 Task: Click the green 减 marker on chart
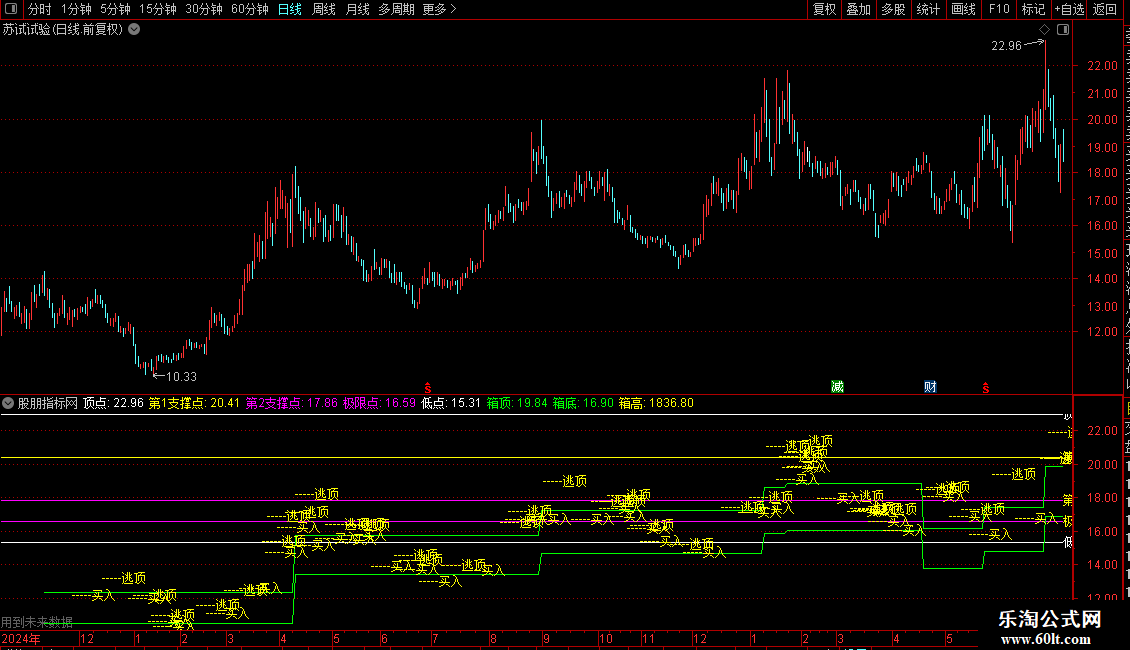tap(837, 387)
